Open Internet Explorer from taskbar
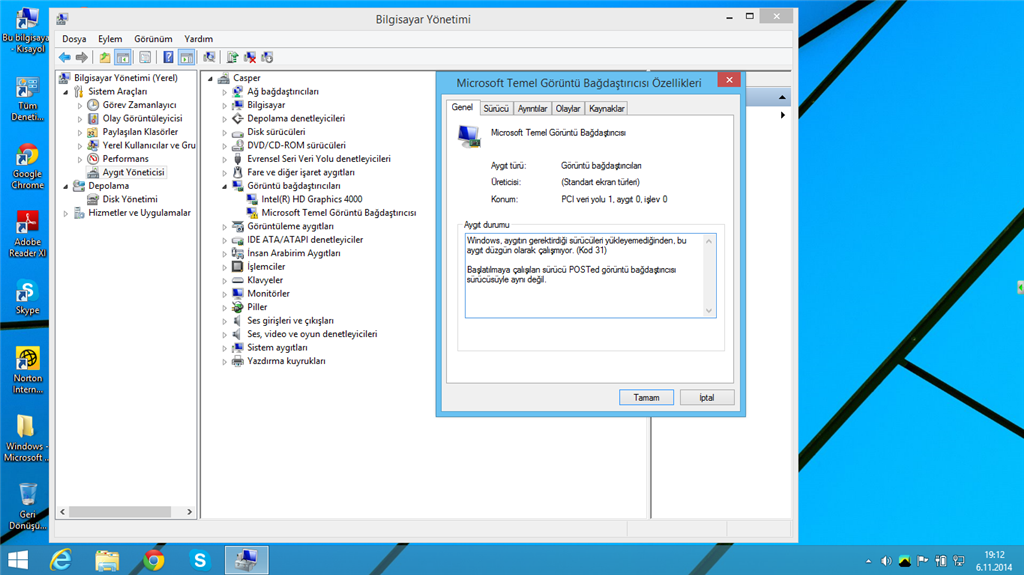Screen dimensions: 1024x575 (x=61, y=560)
